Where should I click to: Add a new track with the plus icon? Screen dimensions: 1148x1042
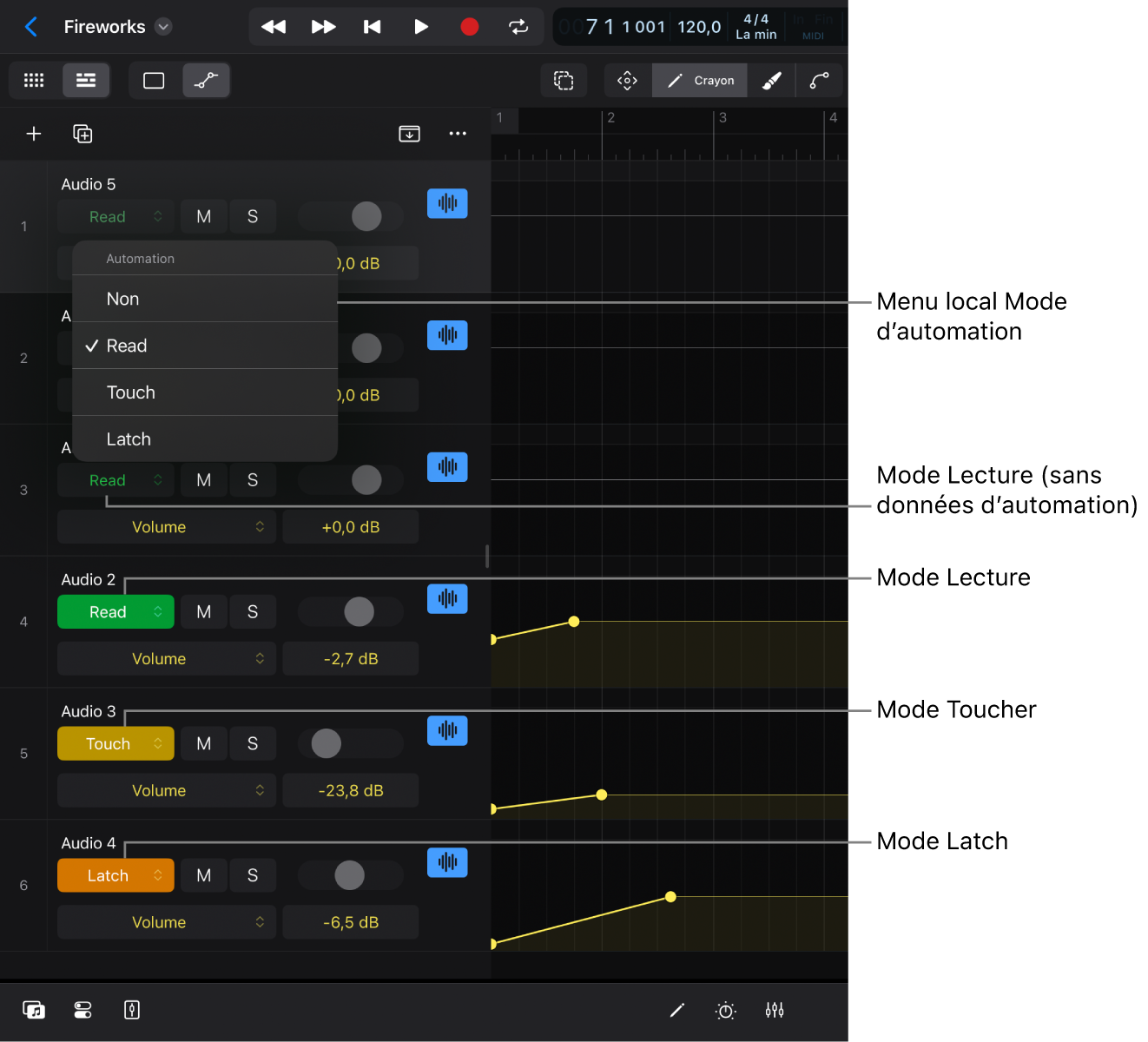[x=34, y=134]
